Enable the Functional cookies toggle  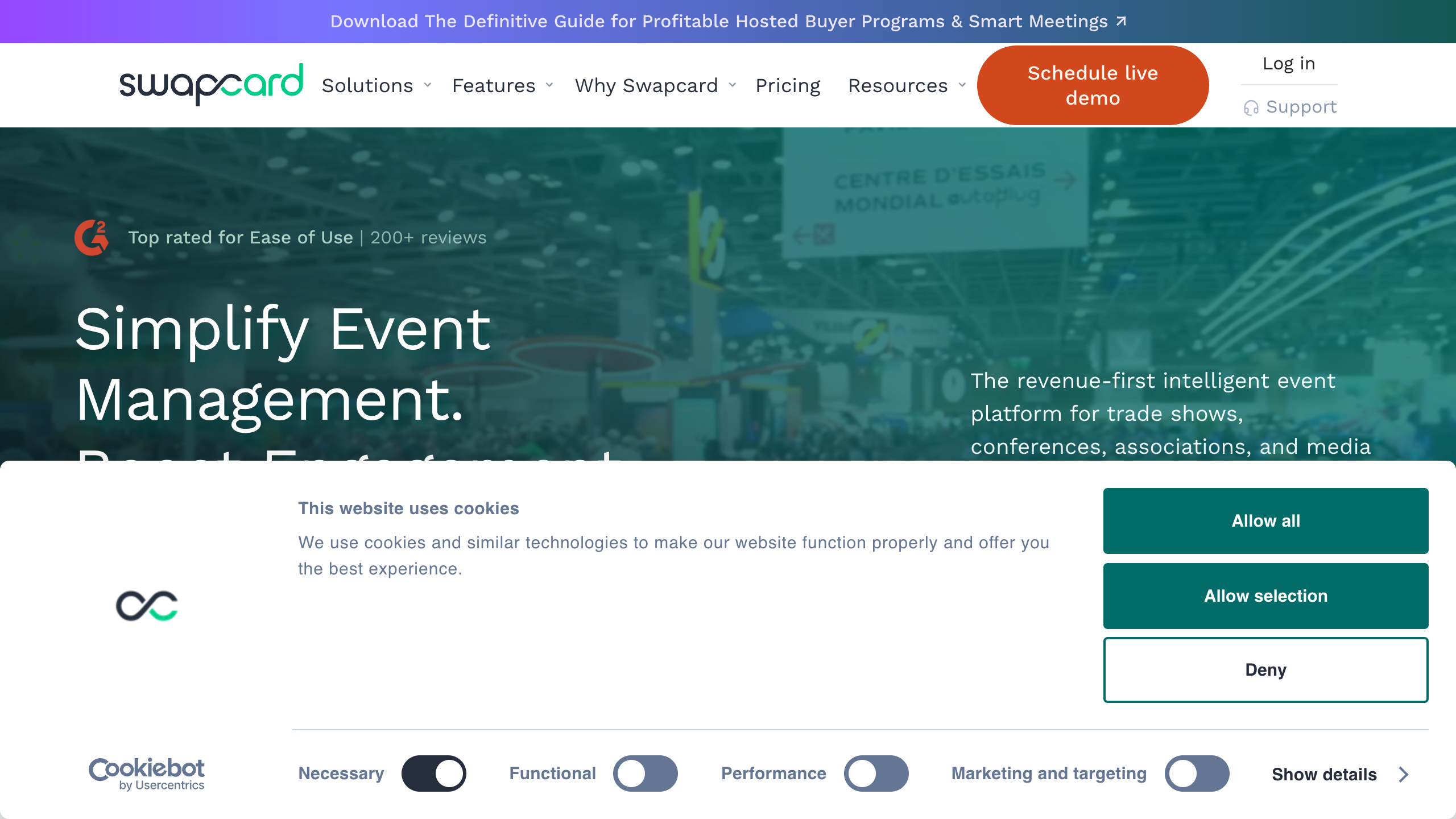click(644, 773)
